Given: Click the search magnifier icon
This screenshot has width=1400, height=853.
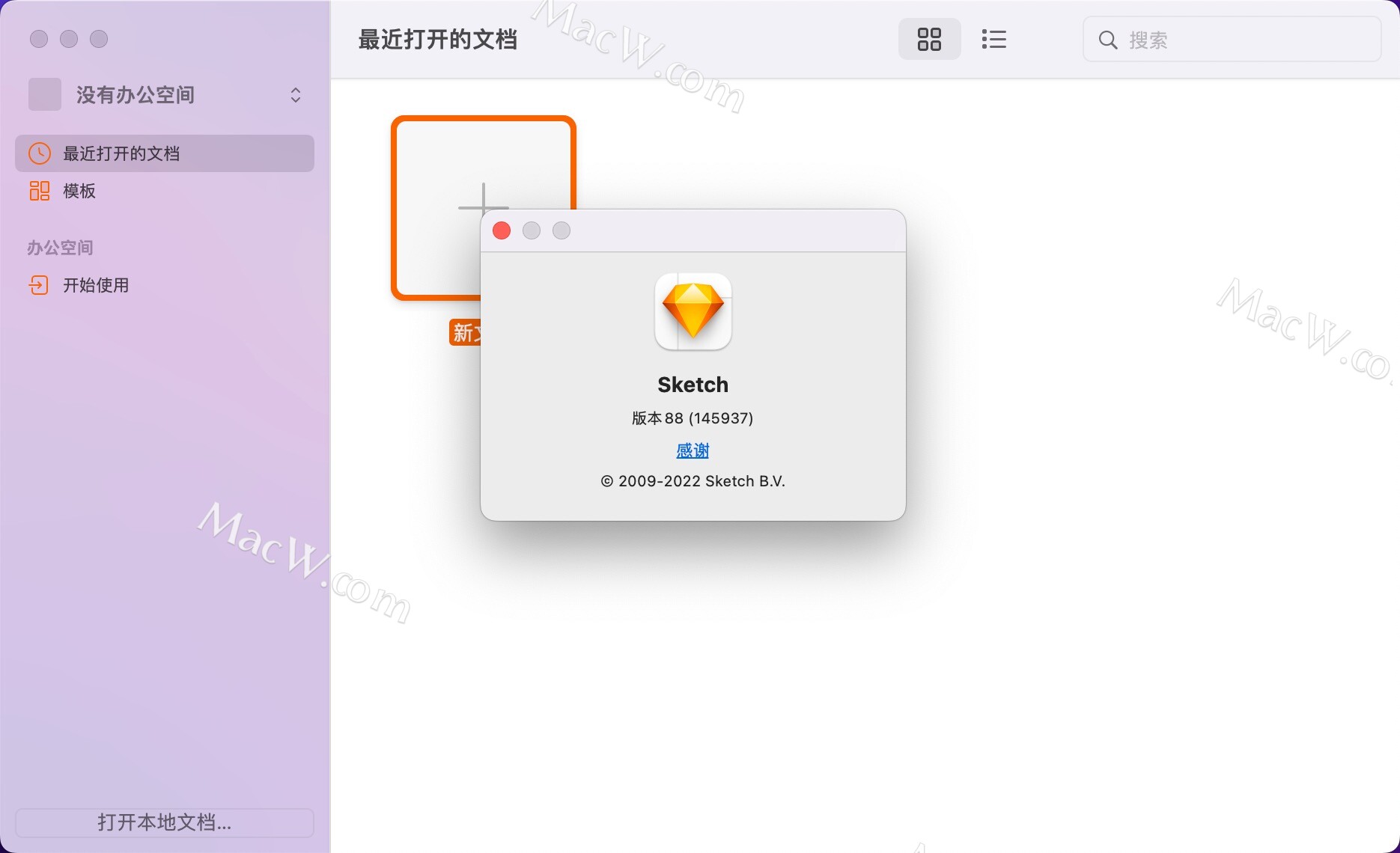Looking at the screenshot, I should click(1108, 40).
